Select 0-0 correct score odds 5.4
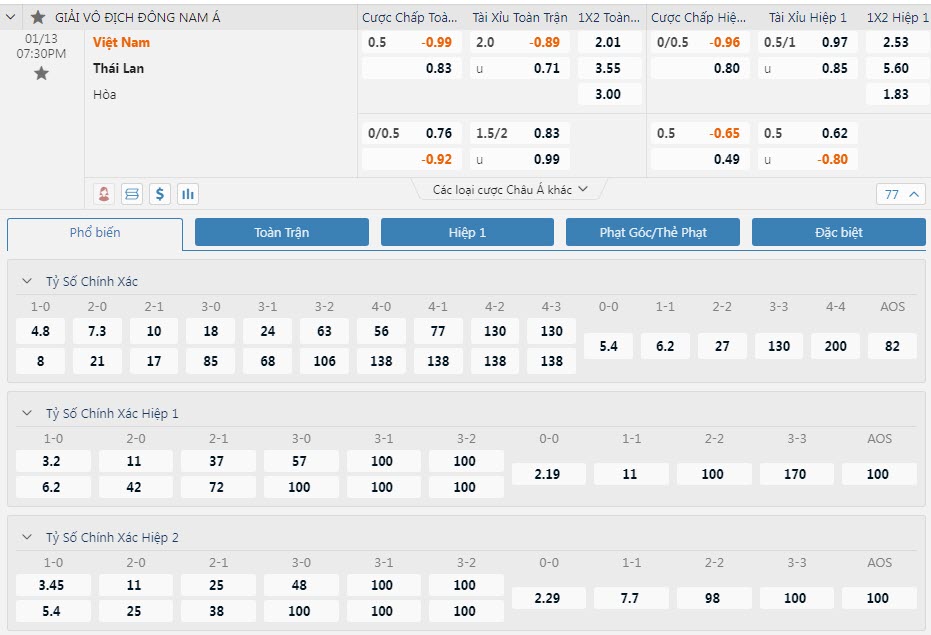Image resolution: width=931 pixels, height=635 pixels. tap(608, 346)
